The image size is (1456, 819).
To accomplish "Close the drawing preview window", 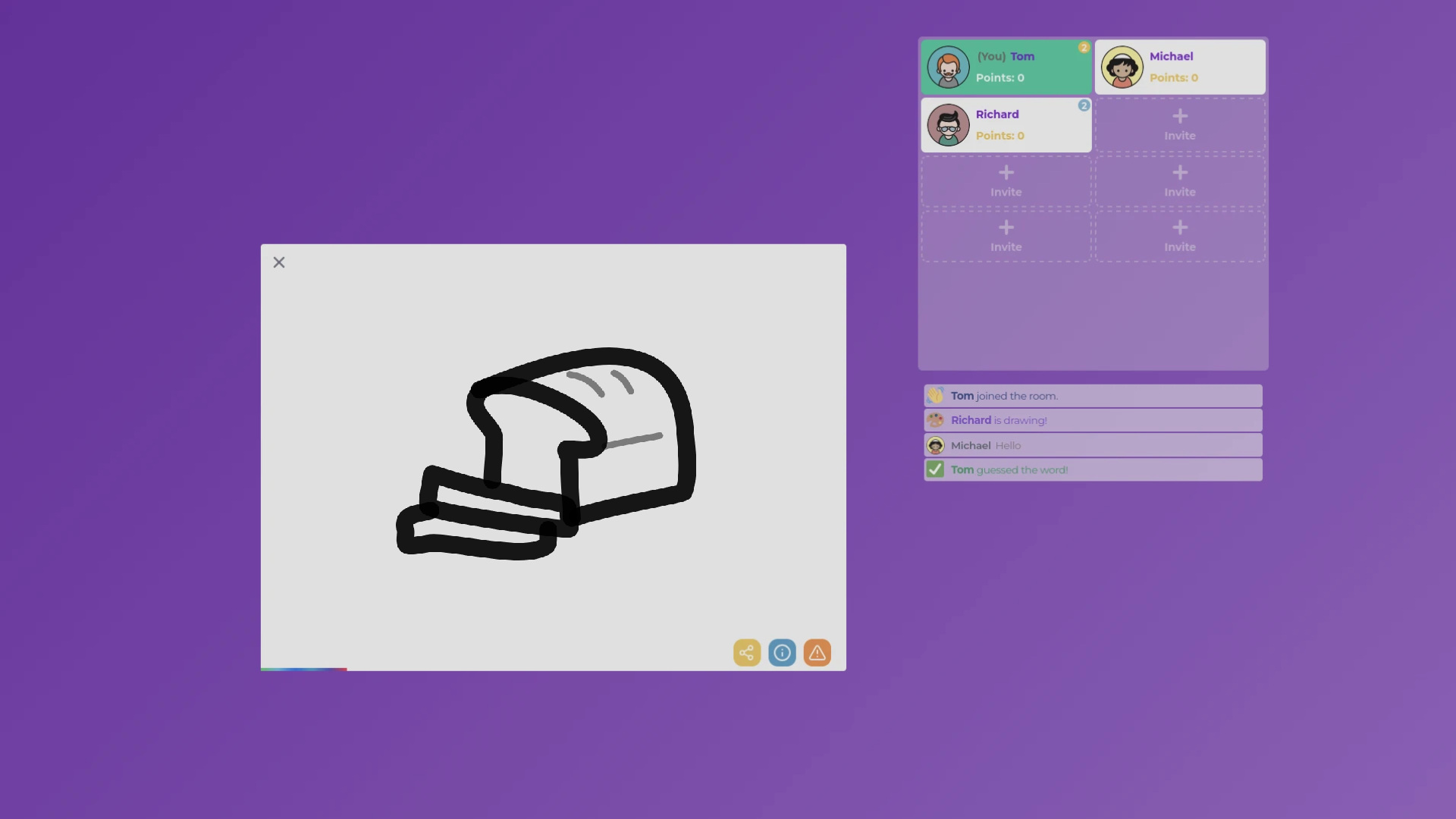I will point(278,262).
